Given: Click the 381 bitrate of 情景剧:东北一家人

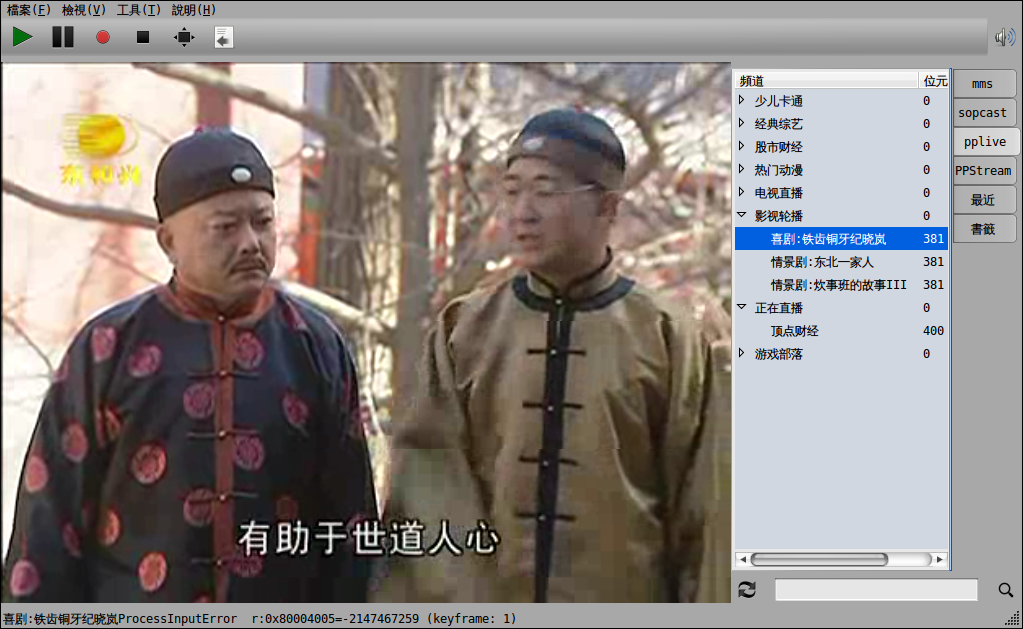Looking at the screenshot, I should pyautogui.click(x=933, y=262).
